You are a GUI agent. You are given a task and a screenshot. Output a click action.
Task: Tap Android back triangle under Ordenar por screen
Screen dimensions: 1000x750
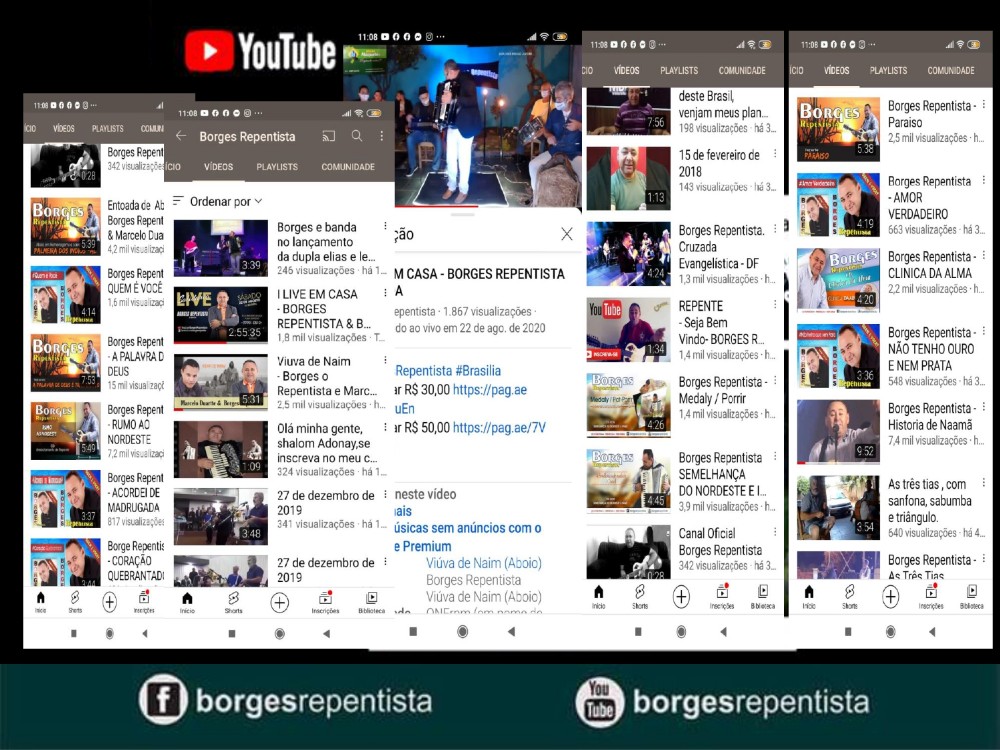[x=326, y=633]
